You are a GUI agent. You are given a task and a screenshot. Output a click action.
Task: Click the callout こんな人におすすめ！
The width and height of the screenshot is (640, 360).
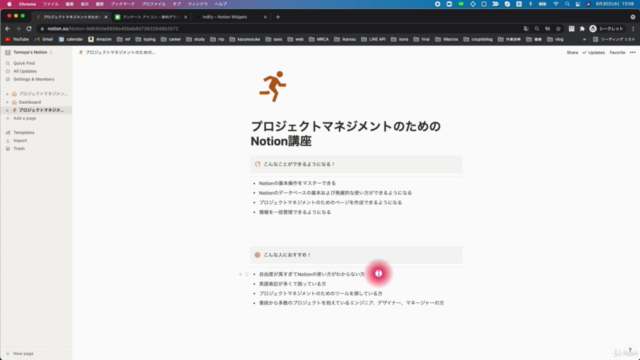click(356, 255)
